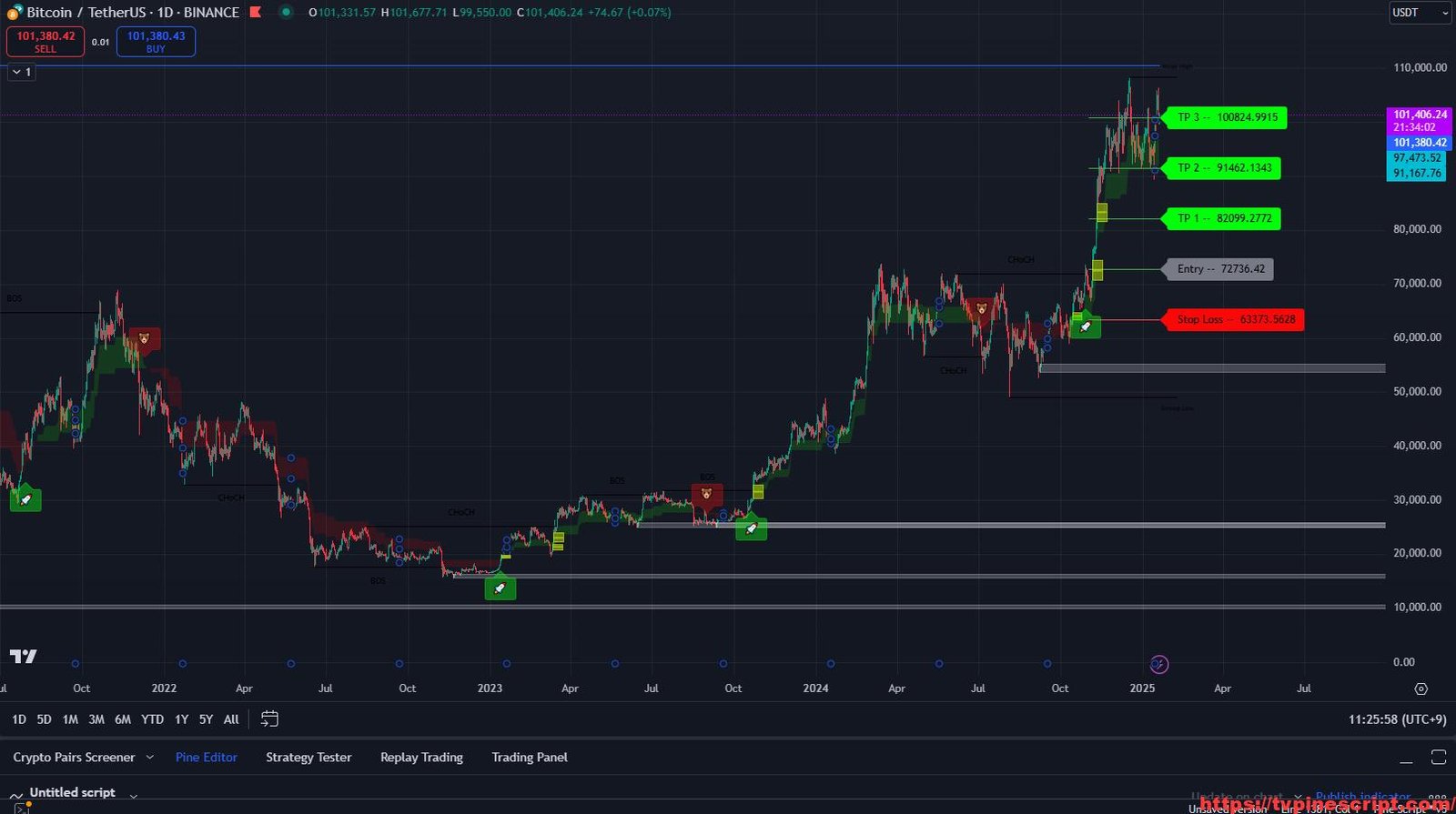The height and width of the screenshot is (814, 1456).
Task: Click the lightning event marker near 2025
Action: tap(1158, 664)
